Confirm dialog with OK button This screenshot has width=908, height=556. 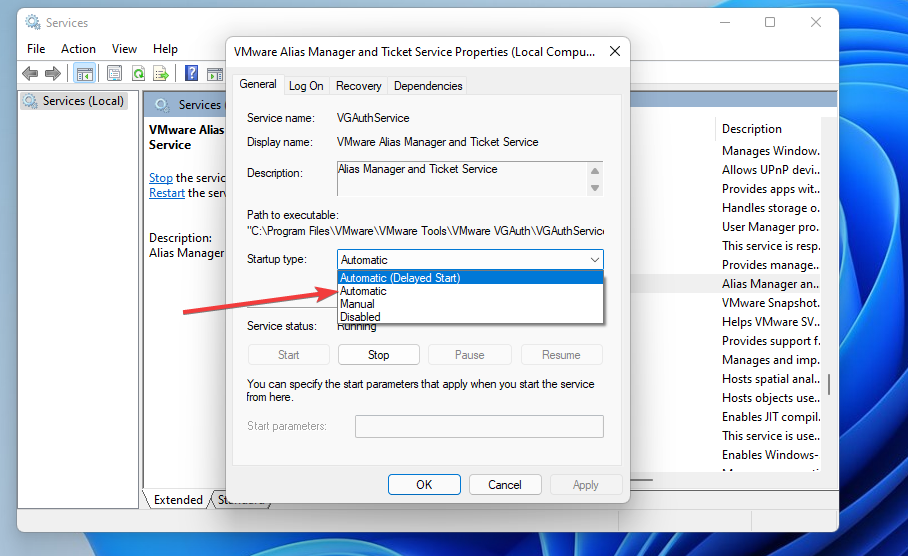pos(424,485)
